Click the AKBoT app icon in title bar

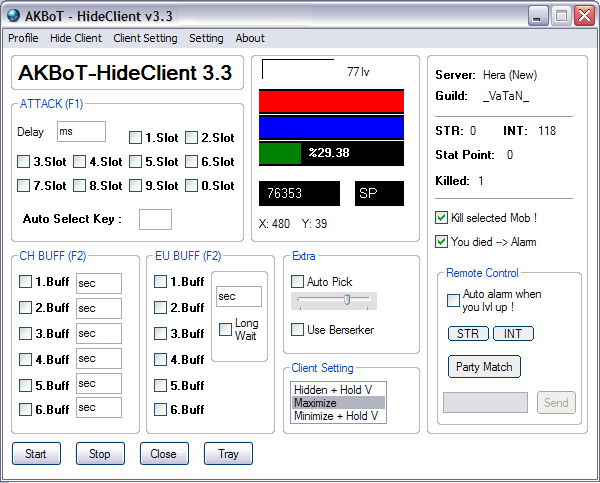coord(13,16)
